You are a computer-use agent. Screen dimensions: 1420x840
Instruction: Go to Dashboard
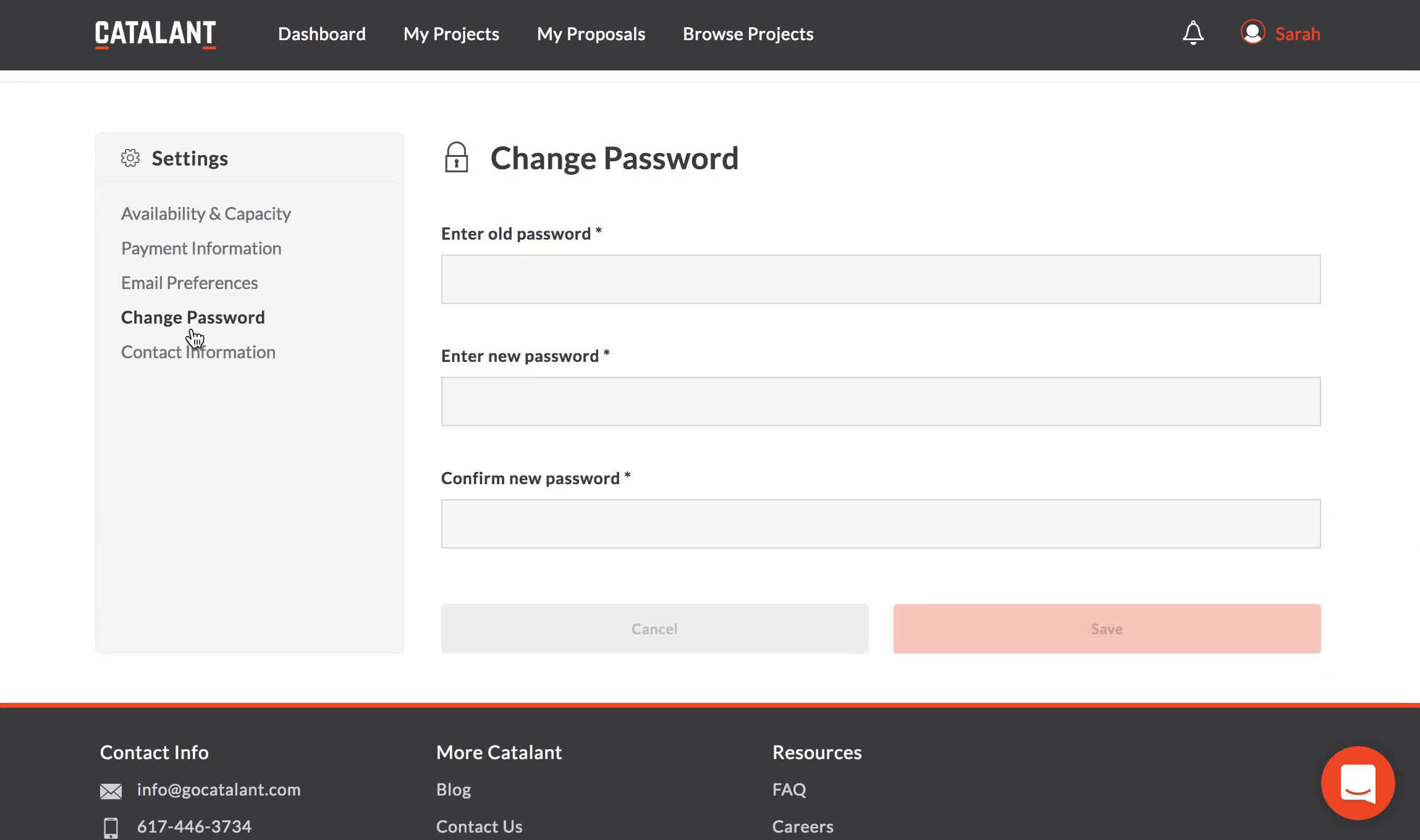click(322, 34)
